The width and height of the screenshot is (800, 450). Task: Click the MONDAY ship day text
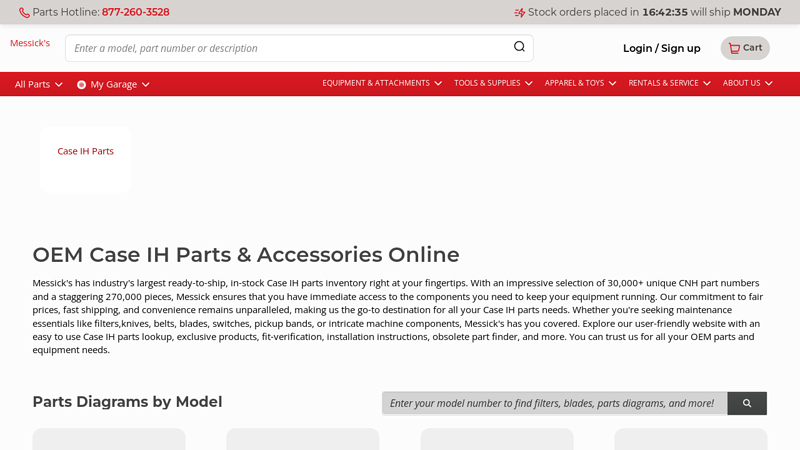coord(757,12)
